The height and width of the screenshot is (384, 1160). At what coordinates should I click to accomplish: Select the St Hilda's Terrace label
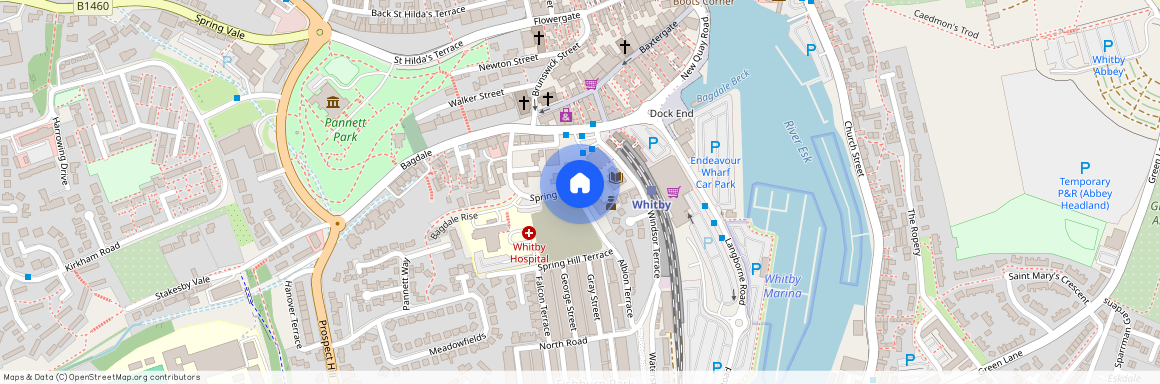(x=428, y=52)
